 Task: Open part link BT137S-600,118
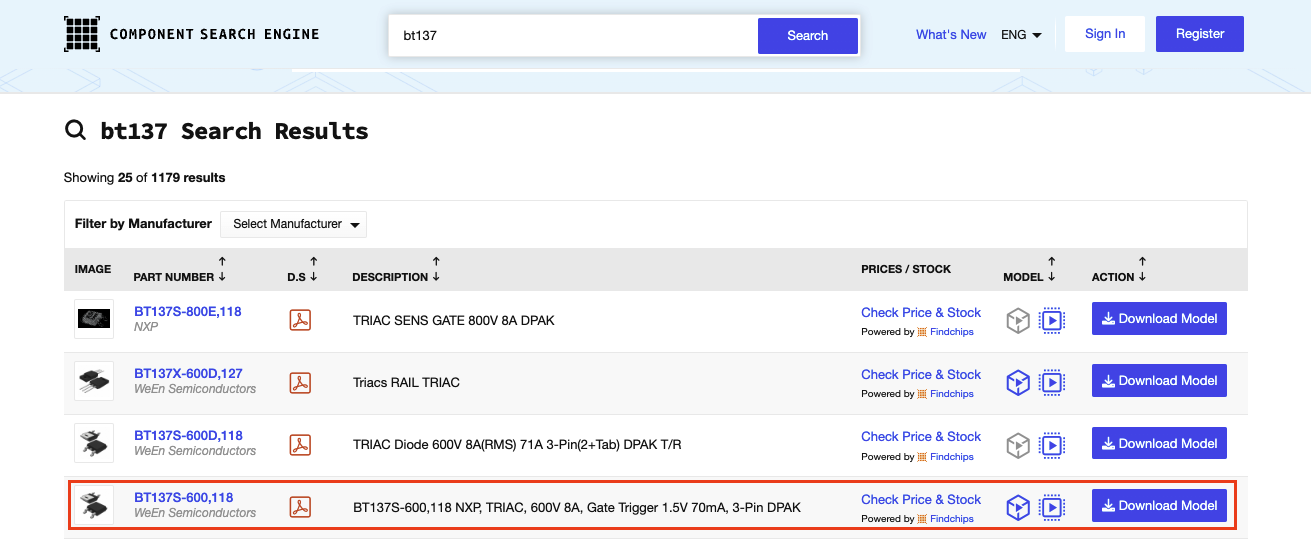coord(184,497)
